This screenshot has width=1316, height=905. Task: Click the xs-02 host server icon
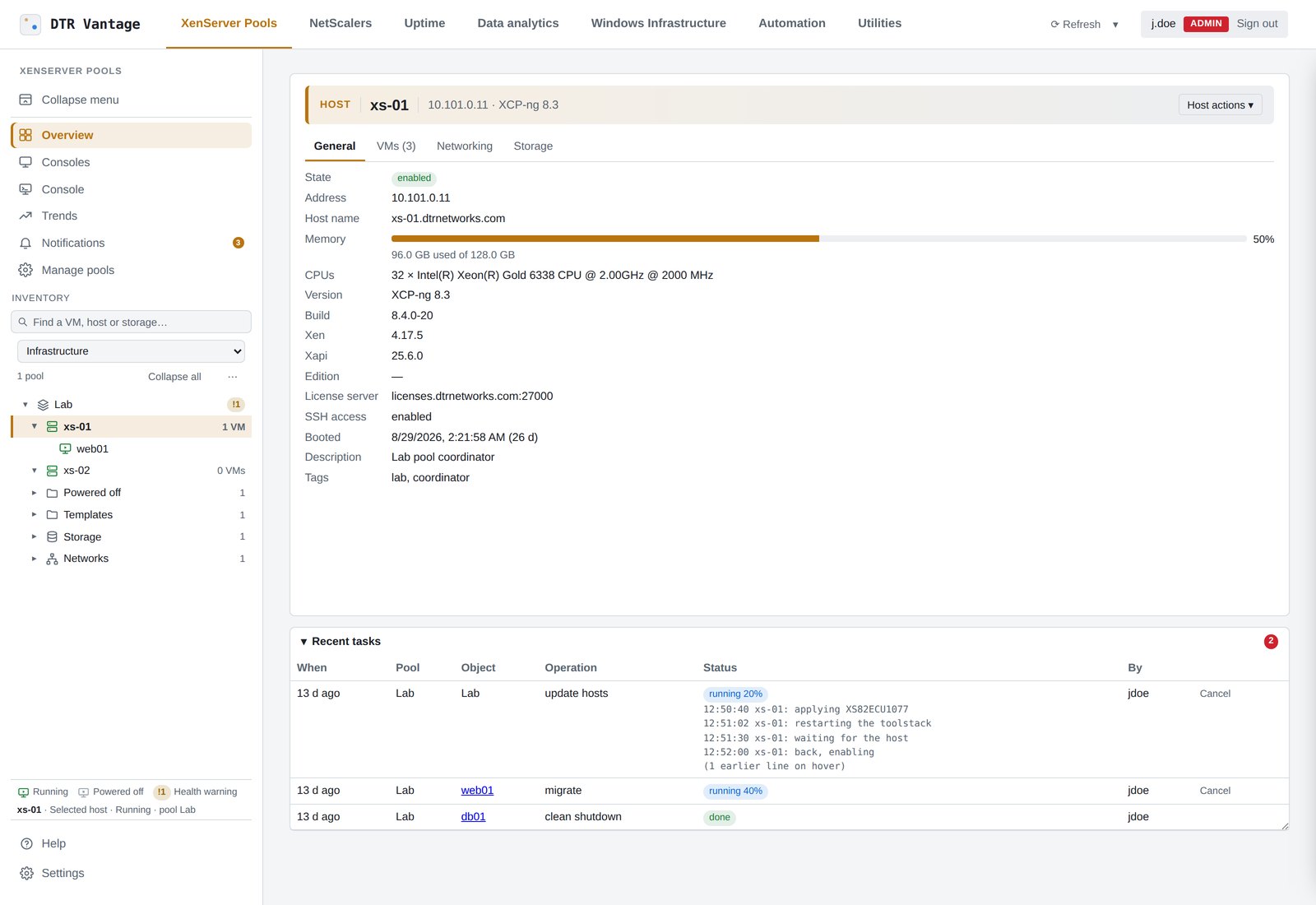pyautogui.click(x=52, y=471)
